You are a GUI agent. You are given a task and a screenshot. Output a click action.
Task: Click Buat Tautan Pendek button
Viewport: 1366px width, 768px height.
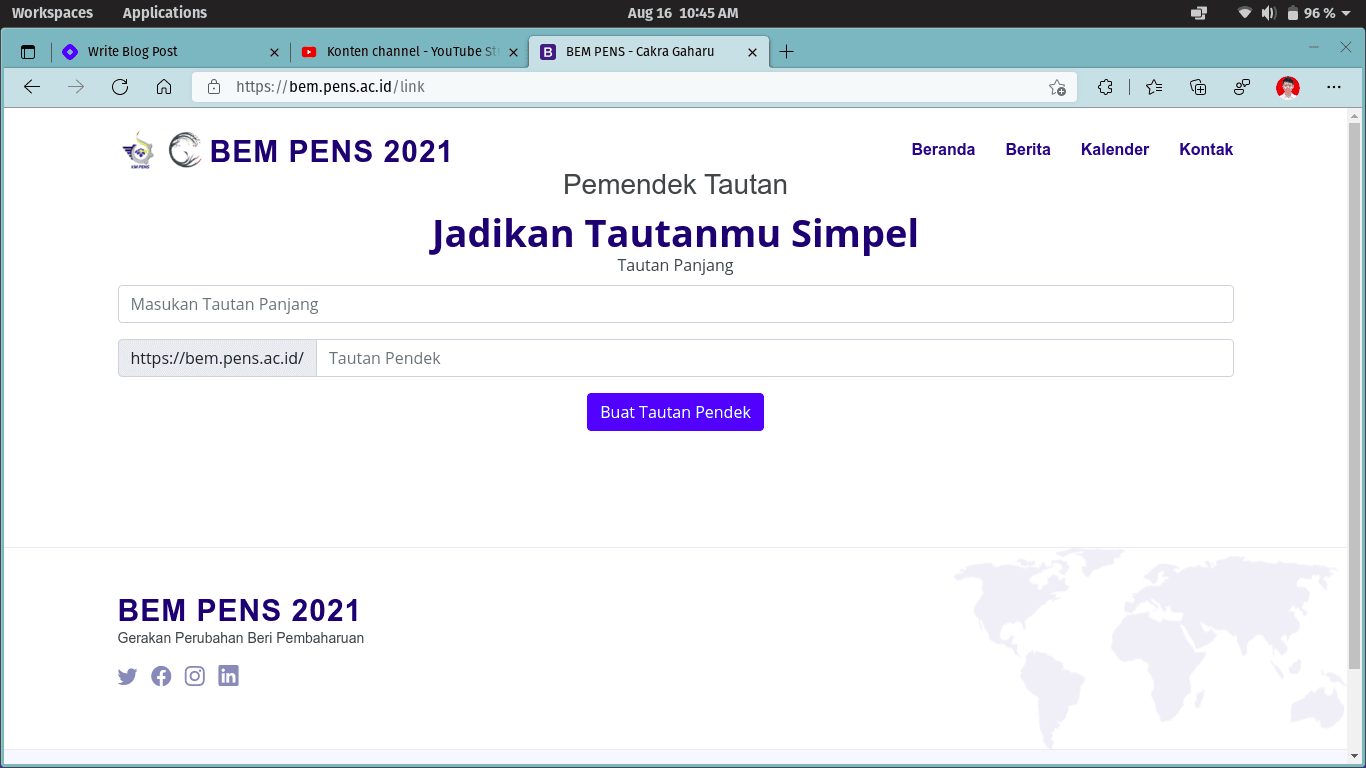675,412
